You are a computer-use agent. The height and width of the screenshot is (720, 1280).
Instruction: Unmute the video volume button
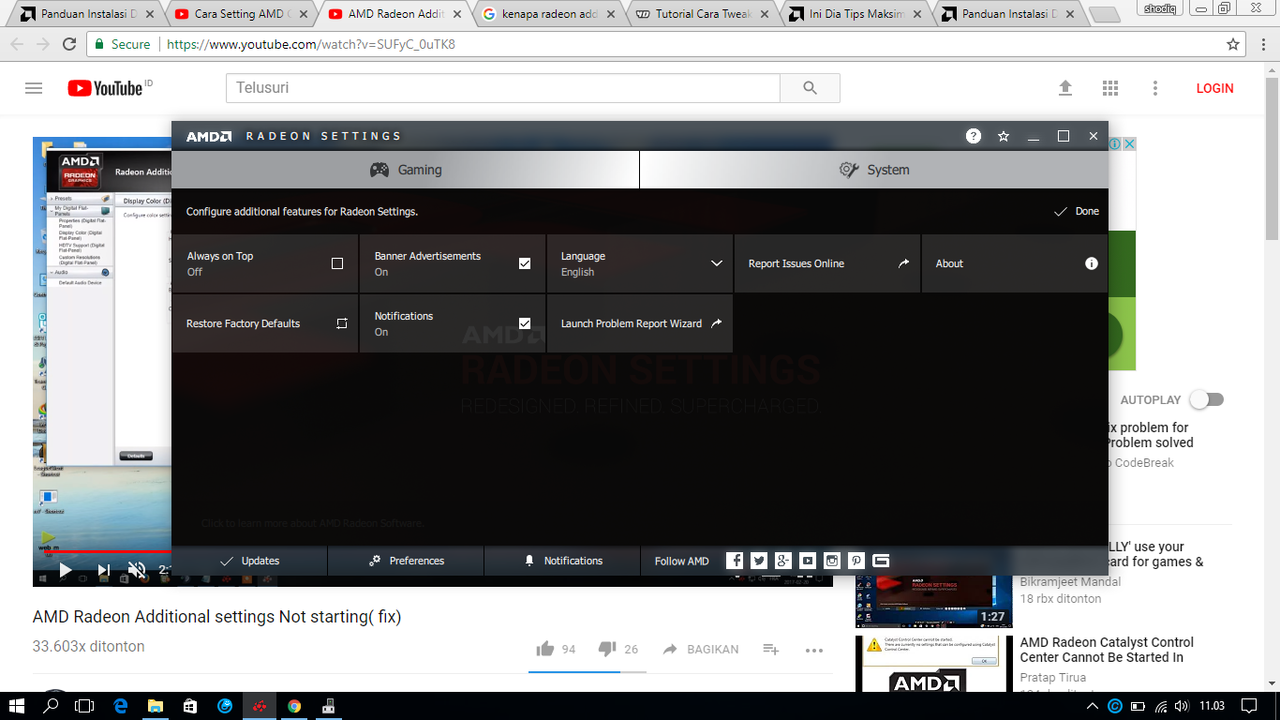137,570
